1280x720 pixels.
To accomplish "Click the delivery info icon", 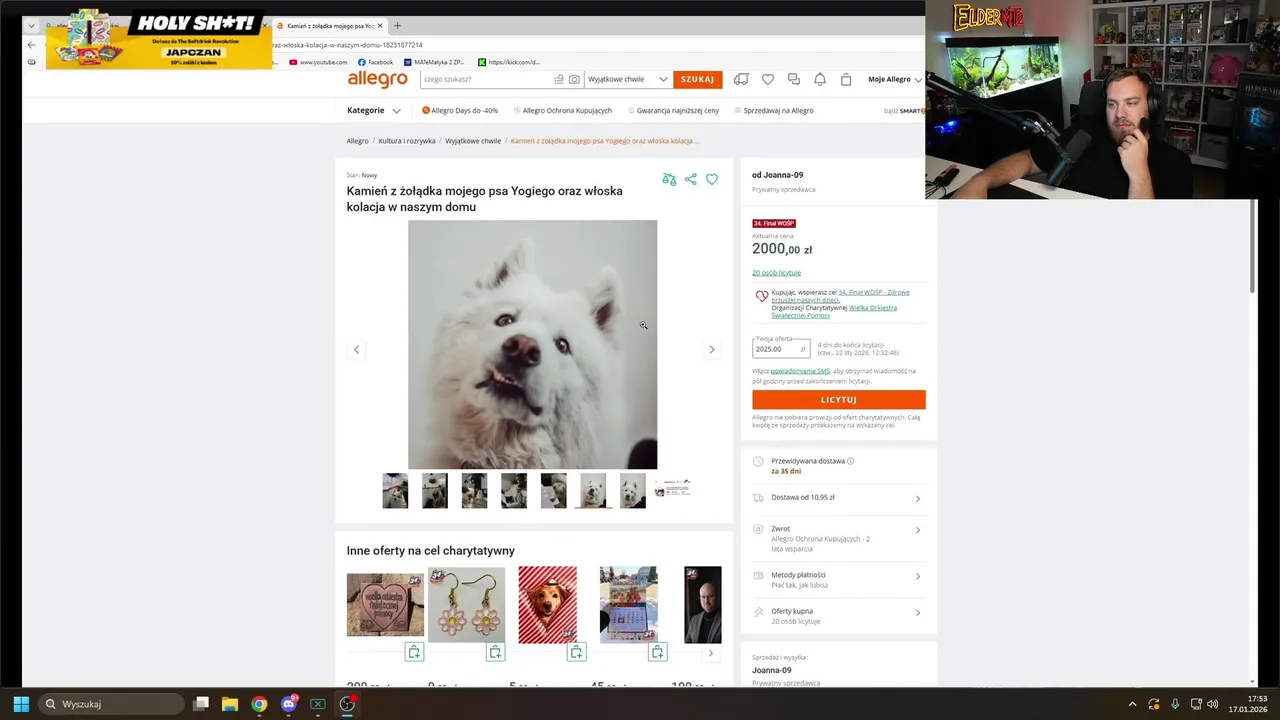I will 851,461.
